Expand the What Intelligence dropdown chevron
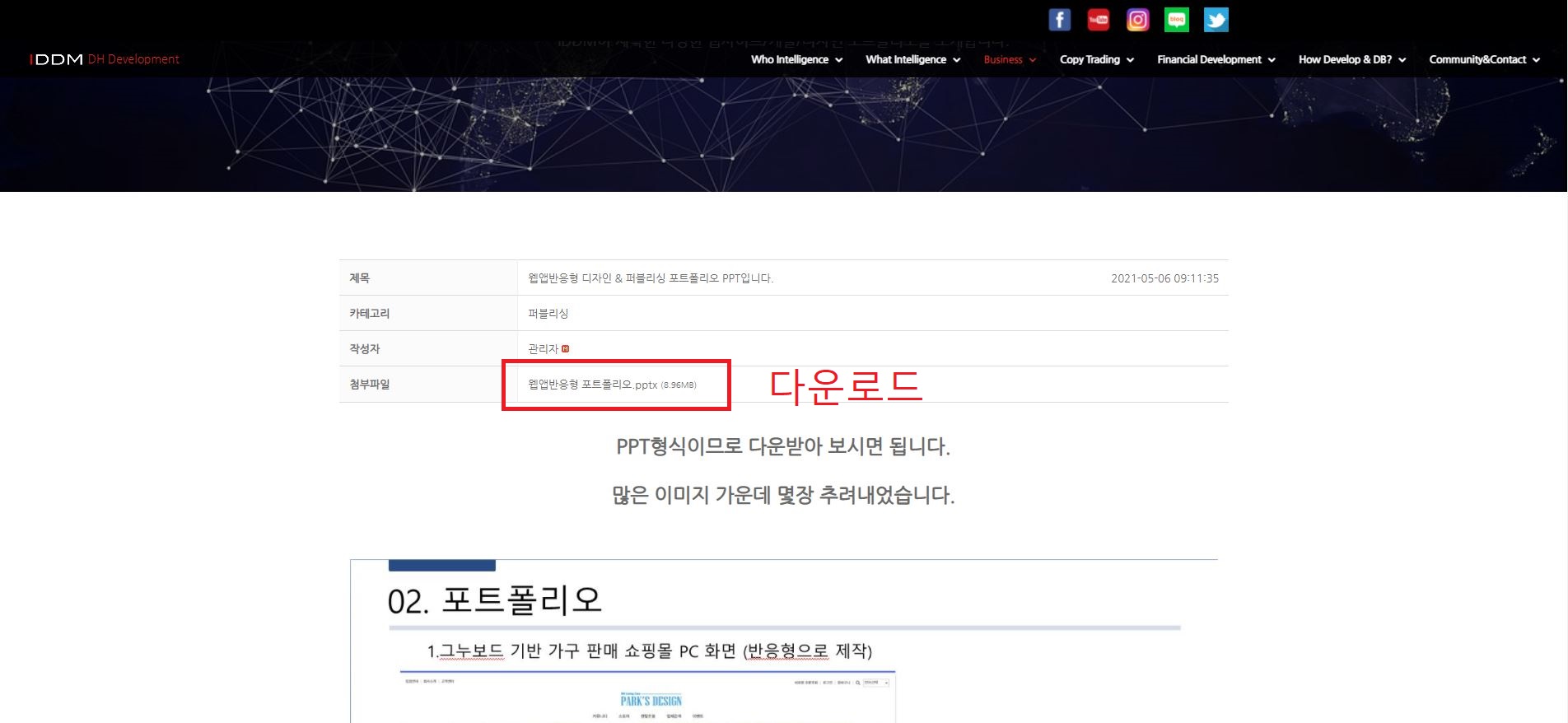Viewport: 1568px width, 723px height. (957, 60)
